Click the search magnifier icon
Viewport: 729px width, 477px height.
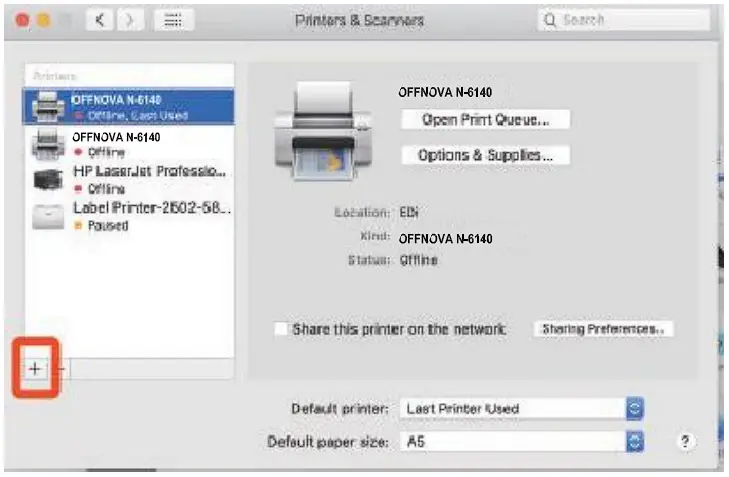[550, 20]
